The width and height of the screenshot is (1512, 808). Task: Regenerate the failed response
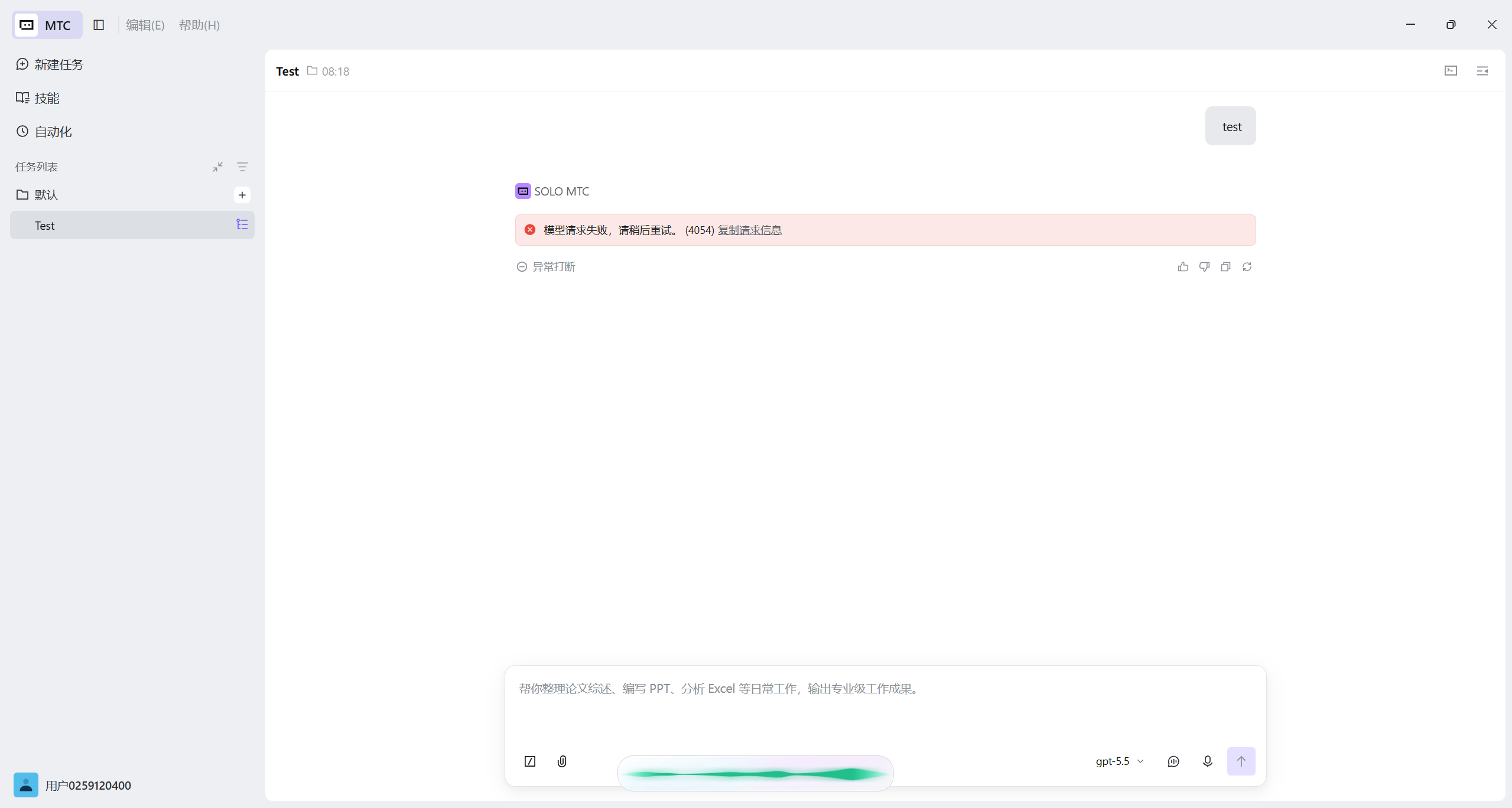click(1247, 267)
